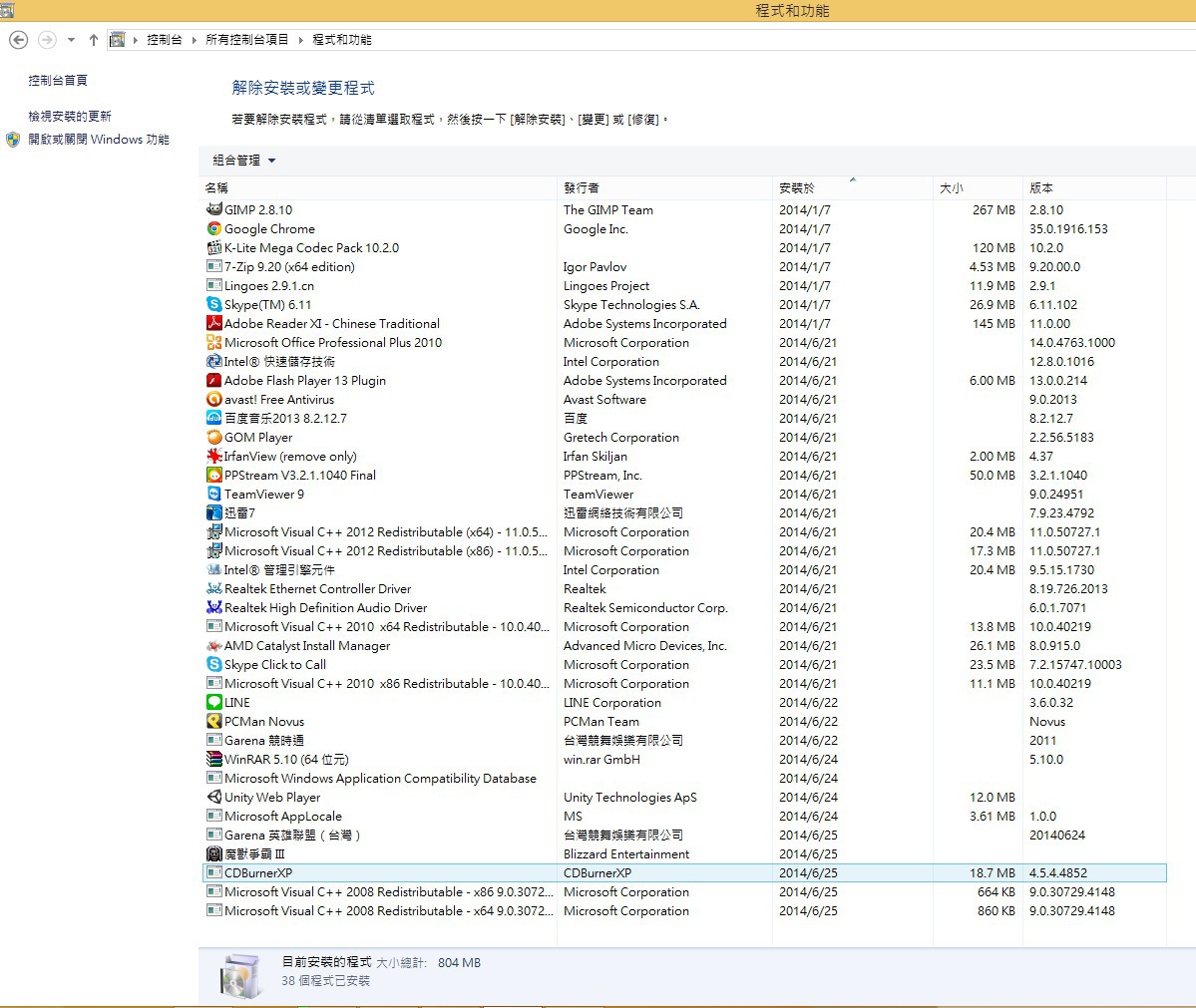Select Microsoft Windows Application Compatibility Database entry

point(684,778)
